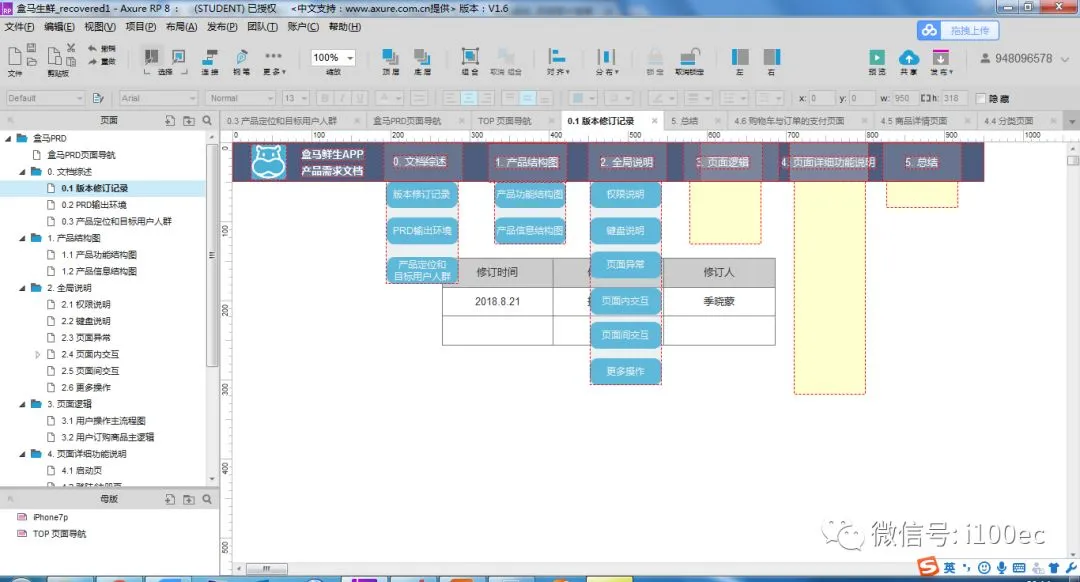The width and height of the screenshot is (1080, 582).
Task: Click the group widgets icon
Action: pos(470,56)
